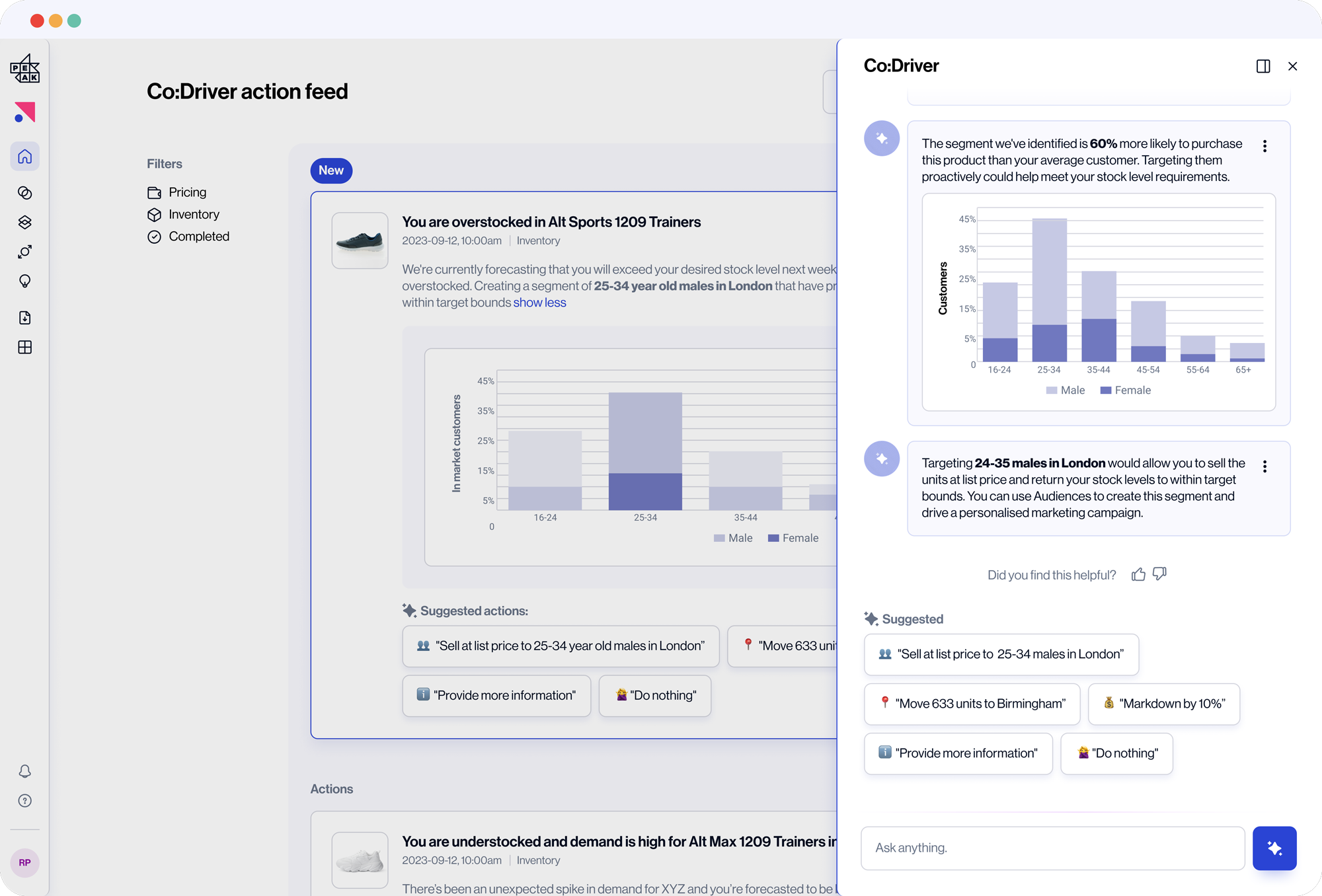This screenshot has height=896, width=1322.
Task: Select the New tab badge
Action: coord(331,170)
